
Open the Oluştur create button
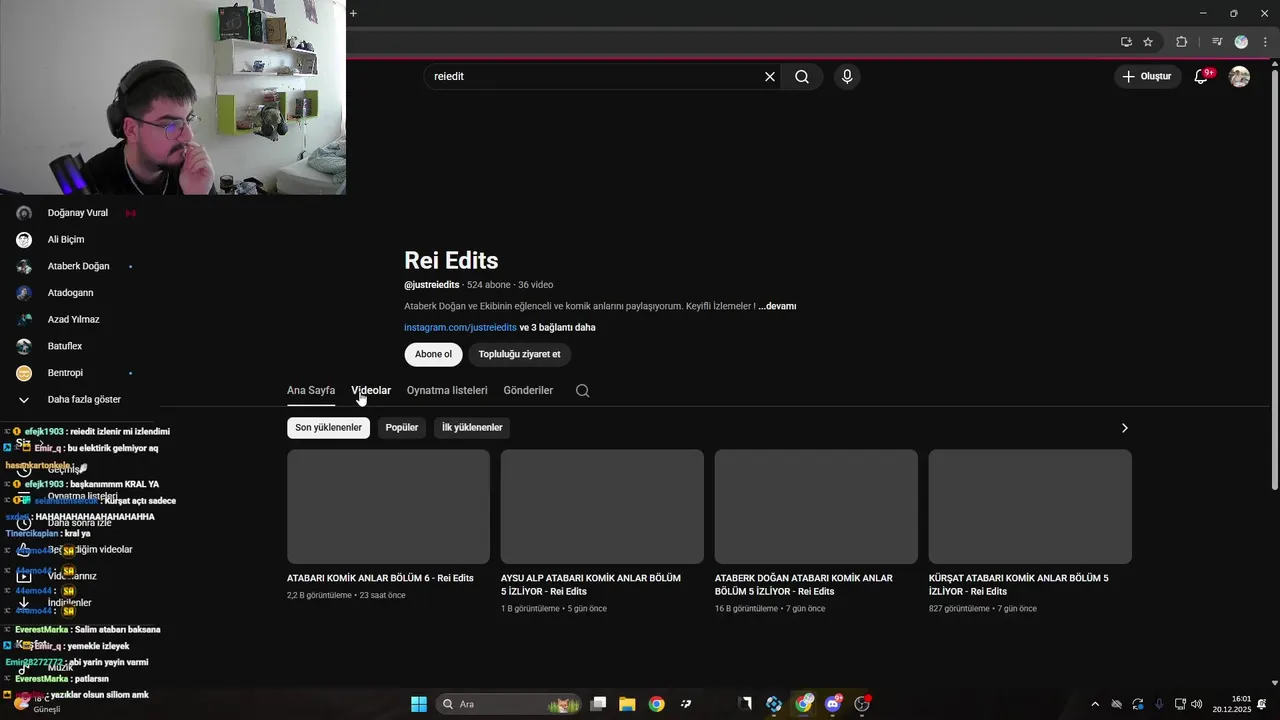point(1148,76)
